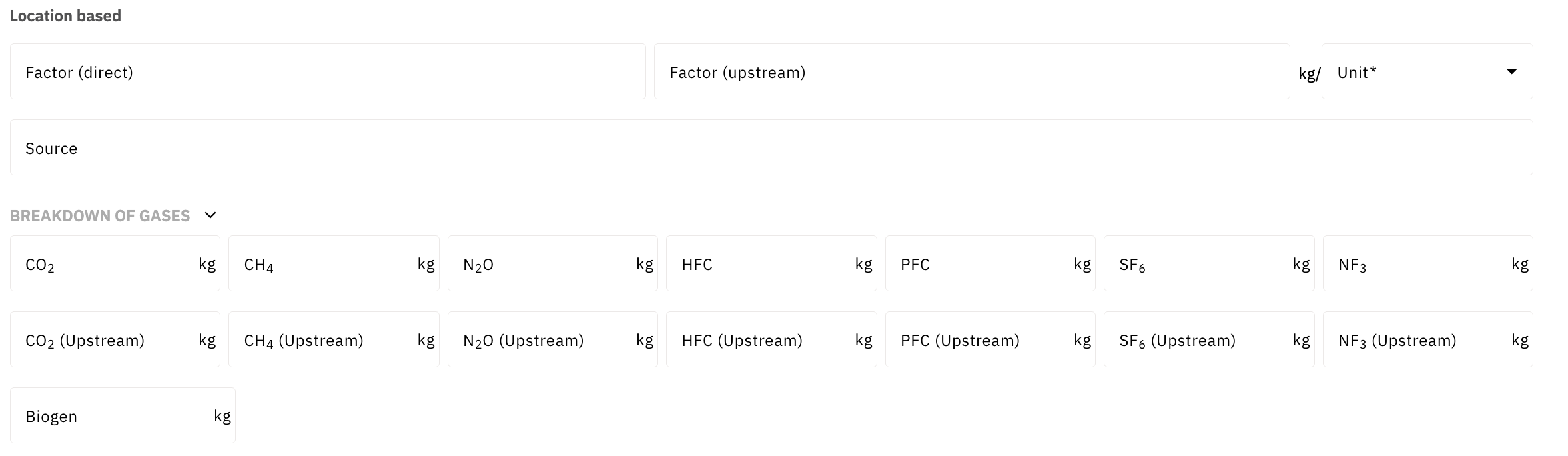Image resolution: width=1568 pixels, height=456 pixels.
Task: Click the Source text field
Action: tap(771, 148)
